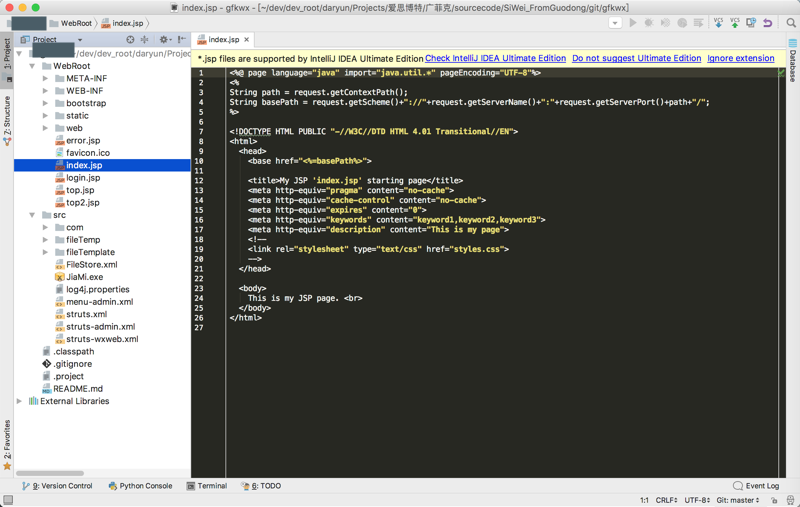
Task: Click WebRoot breadcrumb in navigation bar
Action: coord(70,23)
